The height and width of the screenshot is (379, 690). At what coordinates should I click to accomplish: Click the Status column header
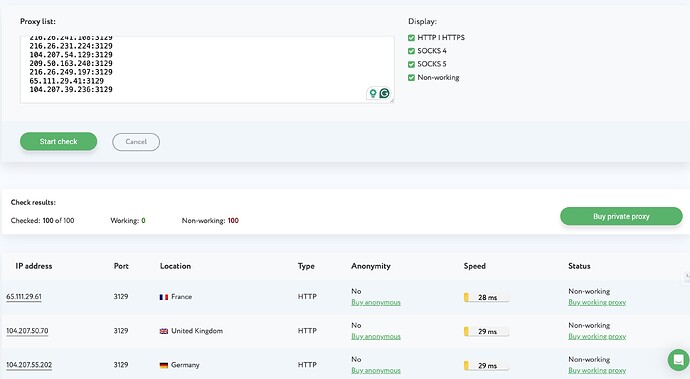(x=579, y=266)
